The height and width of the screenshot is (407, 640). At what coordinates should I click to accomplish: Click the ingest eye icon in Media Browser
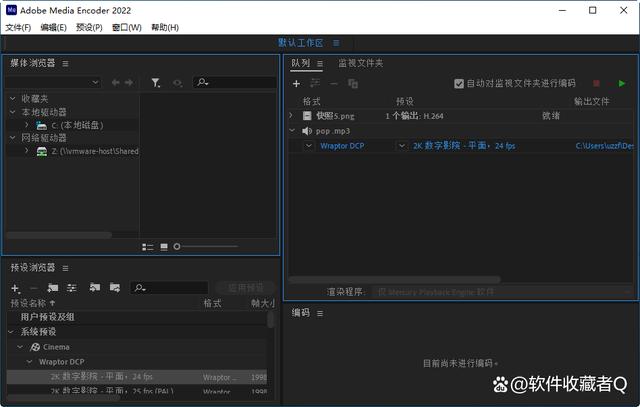[178, 83]
